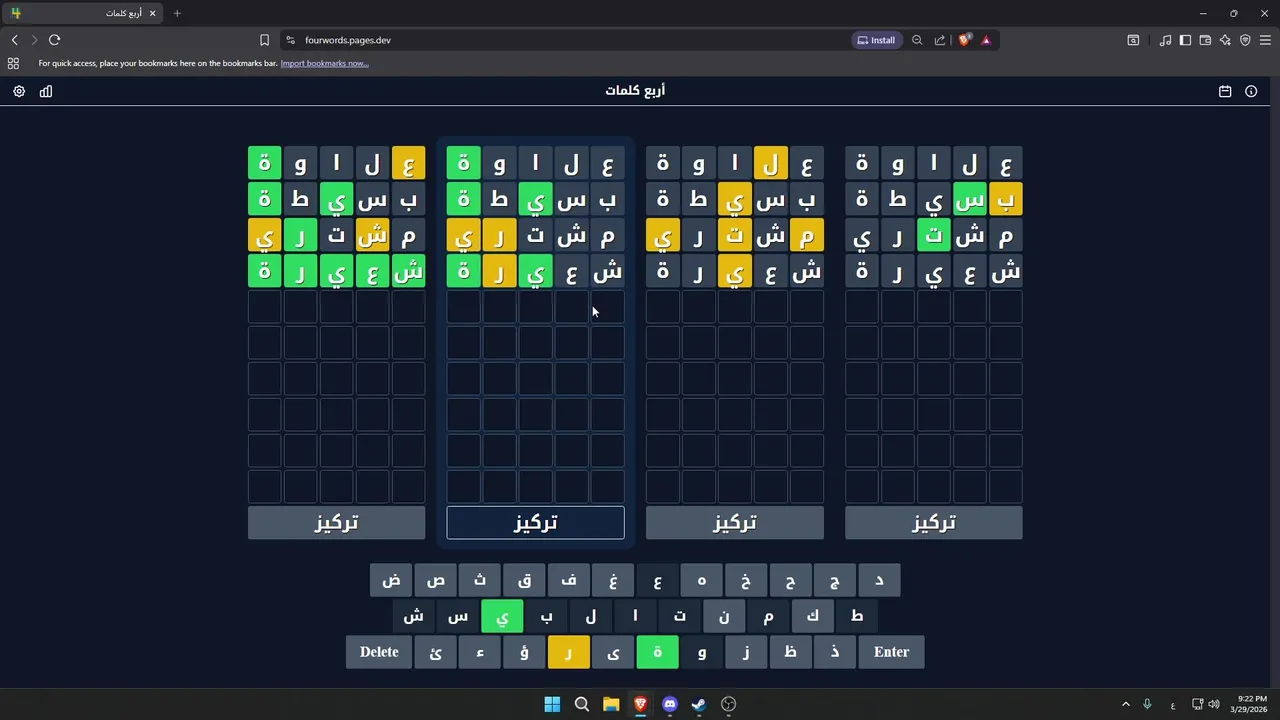The height and width of the screenshot is (720, 1280).
Task: Open Leo AI sparkle icon
Action: click(1225, 40)
